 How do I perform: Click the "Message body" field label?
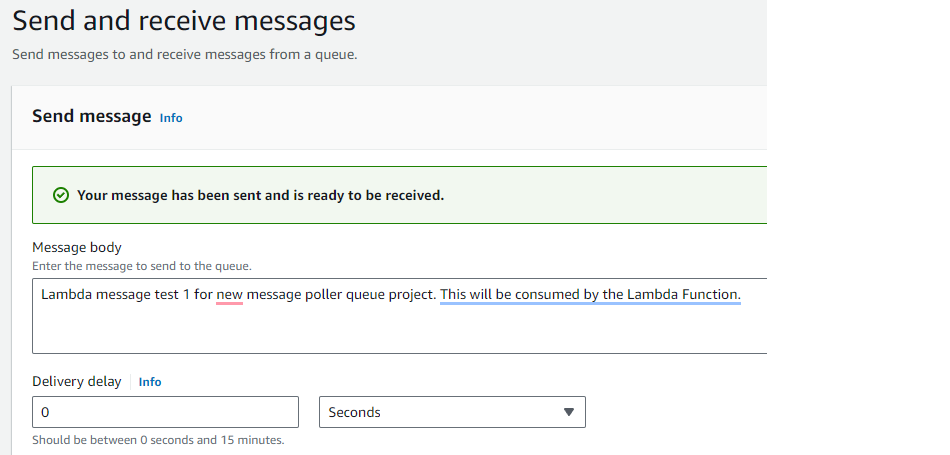[77, 247]
